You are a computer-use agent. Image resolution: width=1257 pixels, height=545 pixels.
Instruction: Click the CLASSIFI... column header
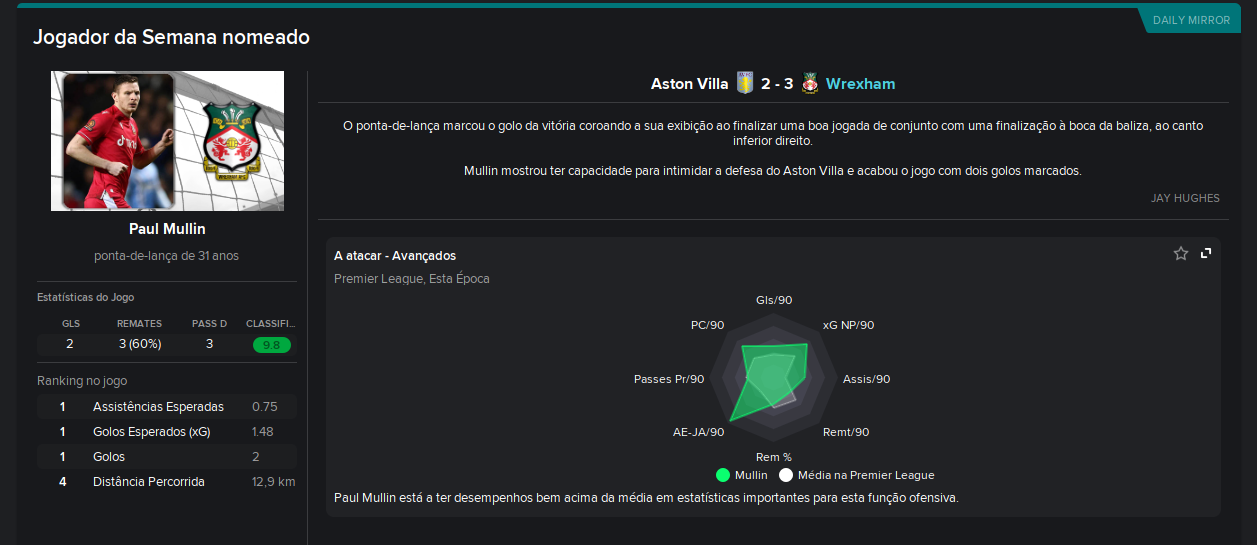coord(271,324)
